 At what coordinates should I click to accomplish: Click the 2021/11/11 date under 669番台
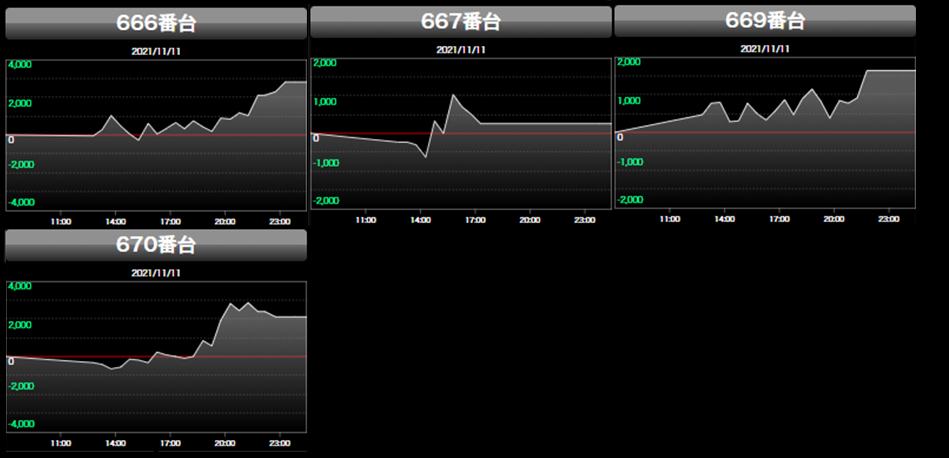coord(765,48)
